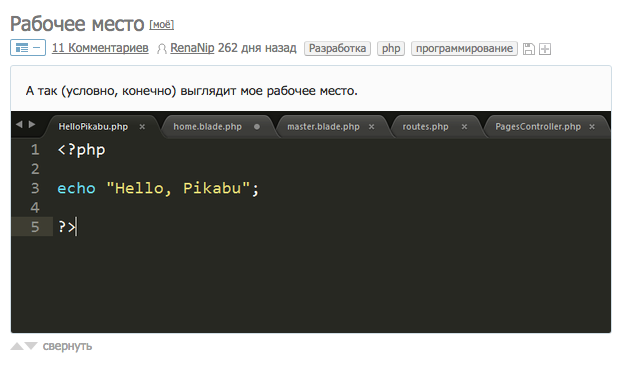632x369 pixels.
Task: Click the unsaved dot on home.blade.php tab
Action: (x=257, y=127)
